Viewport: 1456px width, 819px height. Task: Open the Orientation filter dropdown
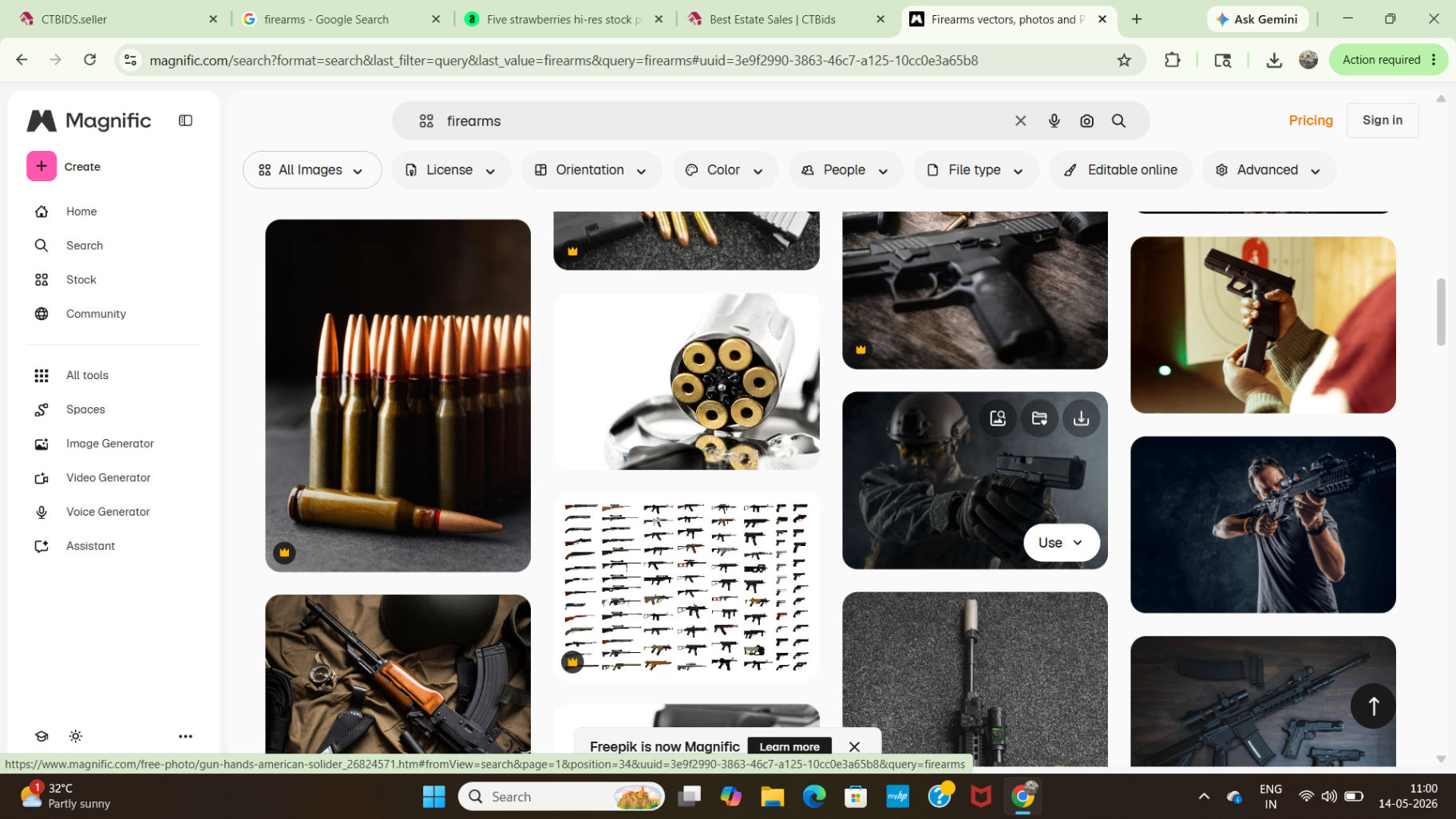591,170
